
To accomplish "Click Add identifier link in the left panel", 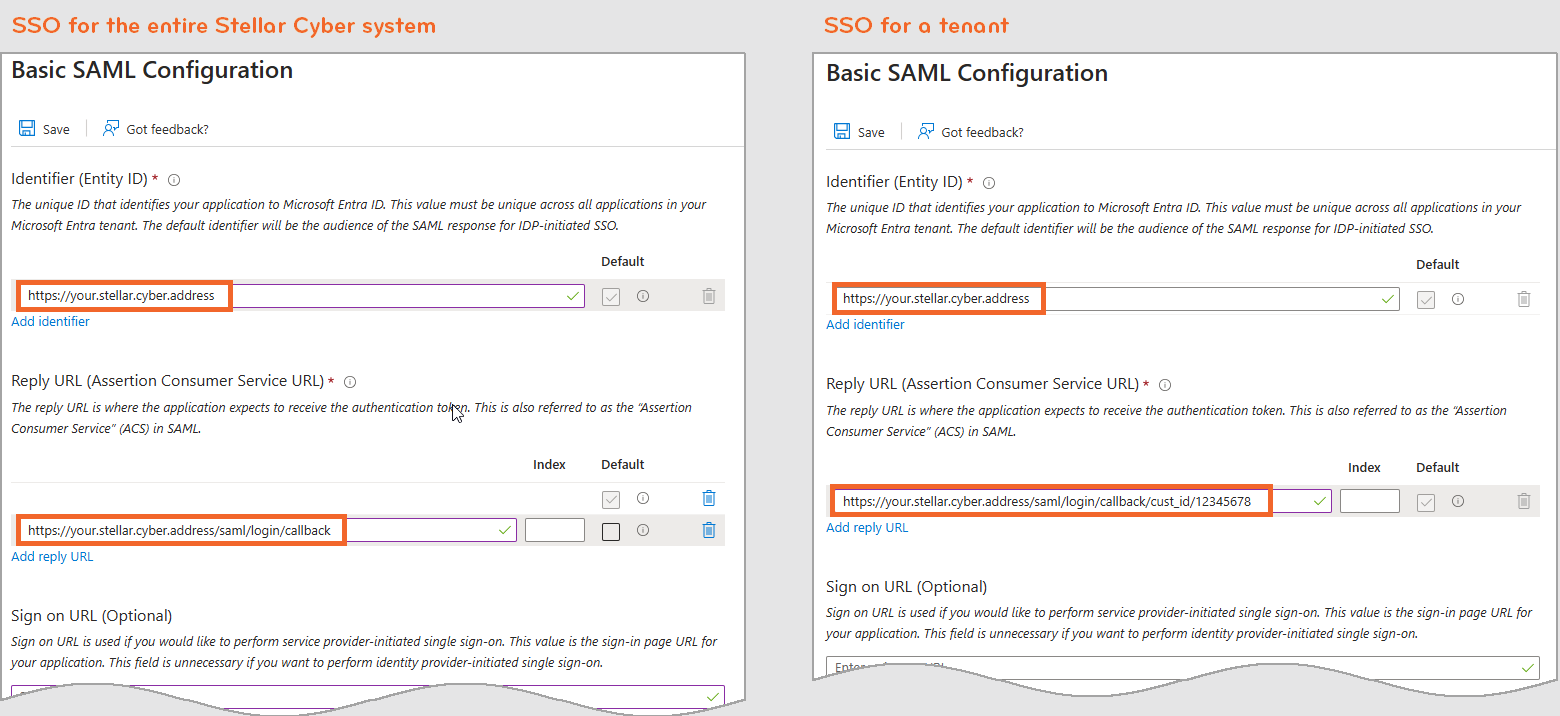I will click(x=50, y=322).
